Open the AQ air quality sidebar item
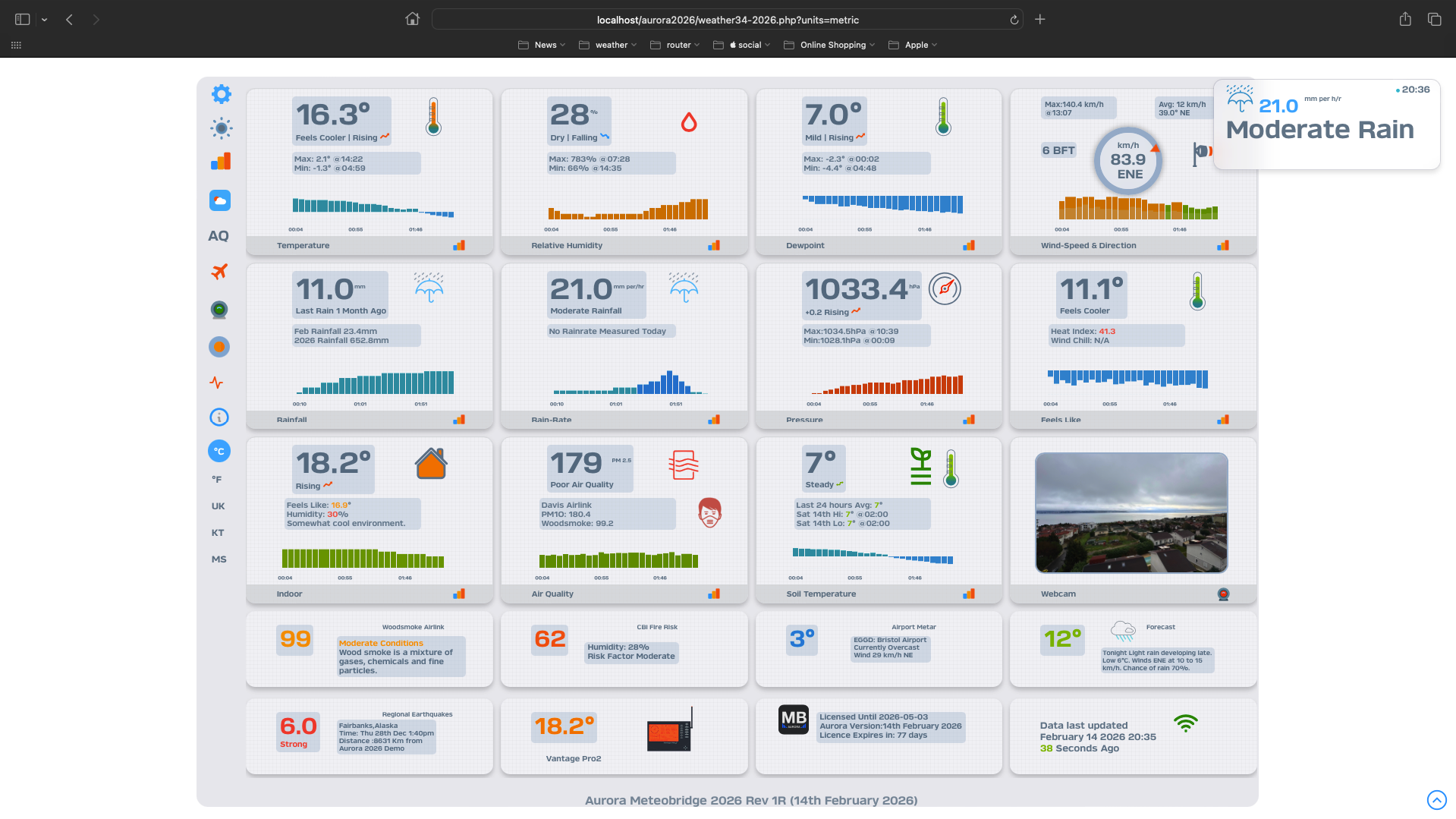The height and width of the screenshot is (819, 1456). [219, 236]
